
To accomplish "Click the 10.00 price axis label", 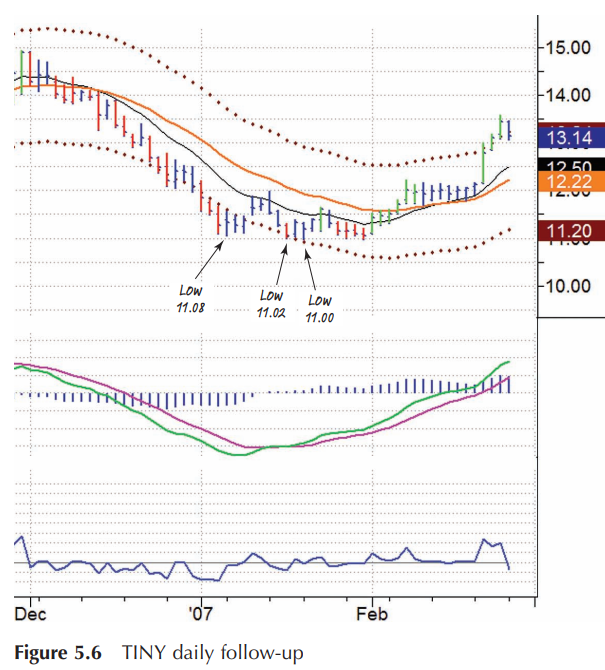I will 568,286.
